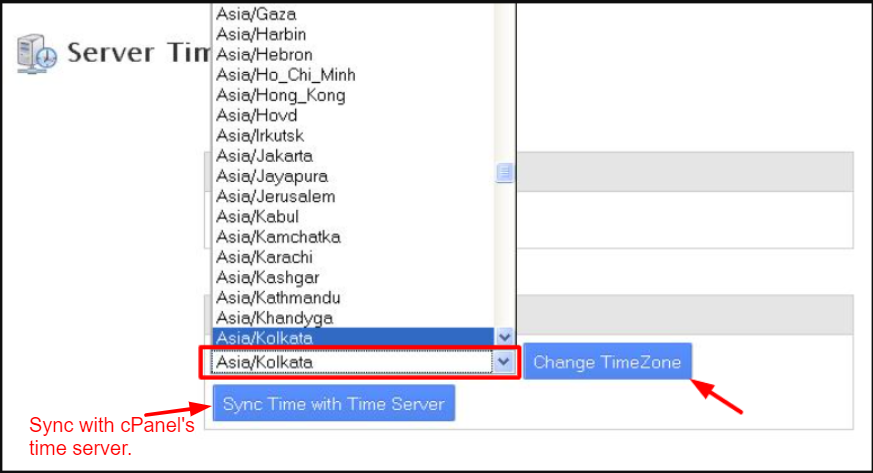Choose Asia/Khandyga from the list
This screenshot has width=873, height=473.
click(x=353, y=318)
